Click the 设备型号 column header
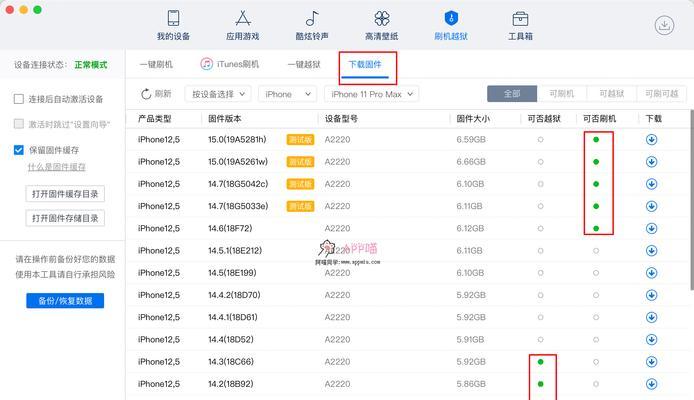 click(341, 119)
